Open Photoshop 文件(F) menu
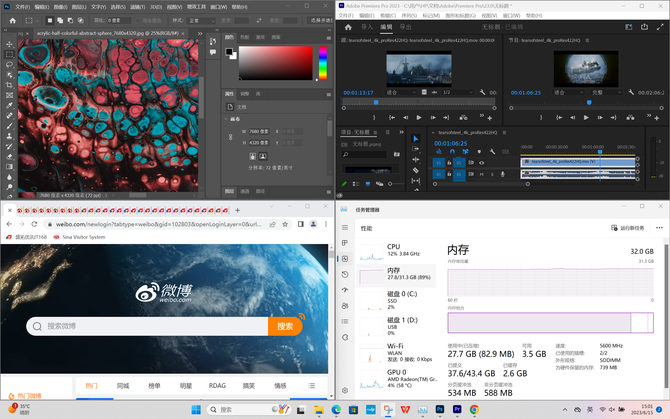The width and height of the screenshot is (670, 419). 23,7
